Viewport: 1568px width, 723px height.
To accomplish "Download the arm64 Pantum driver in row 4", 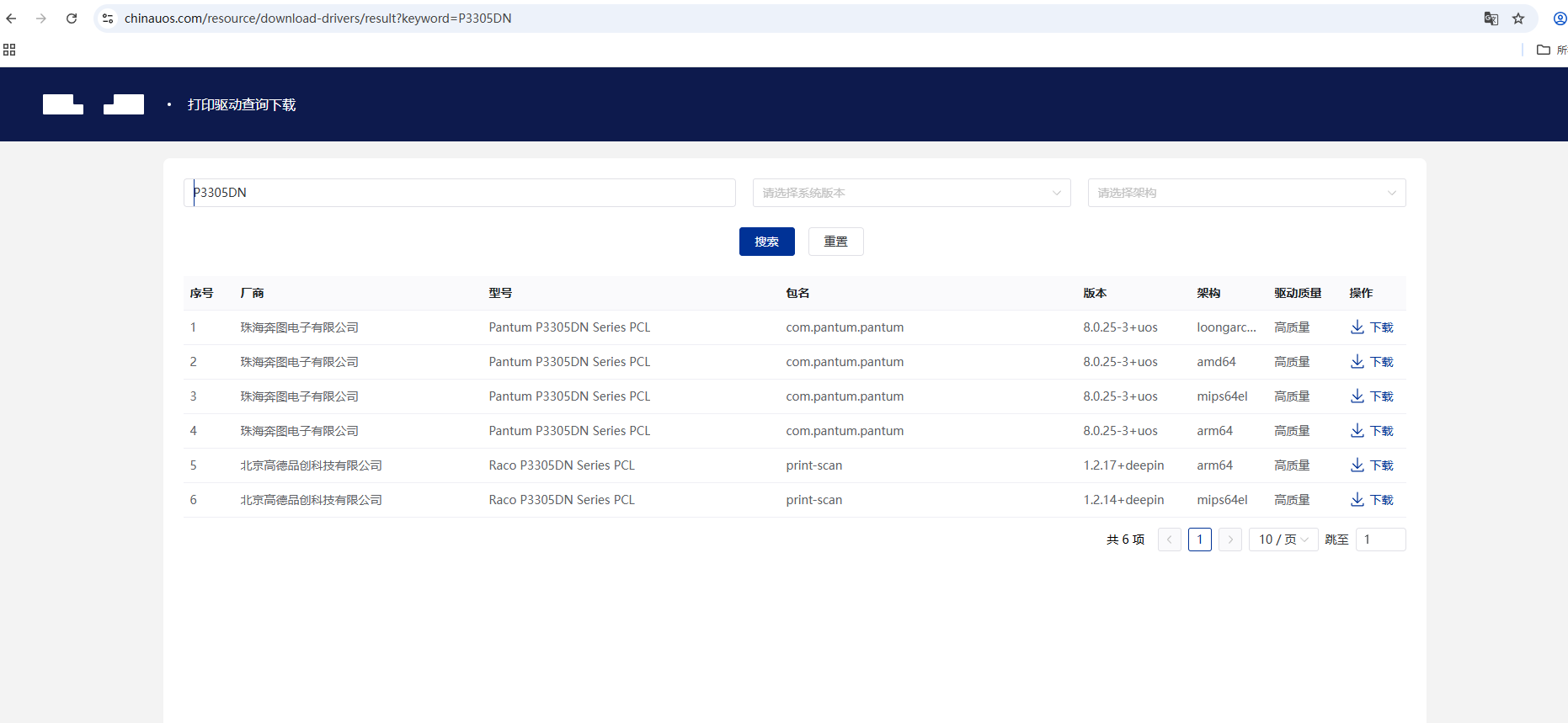I will pos(1372,431).
